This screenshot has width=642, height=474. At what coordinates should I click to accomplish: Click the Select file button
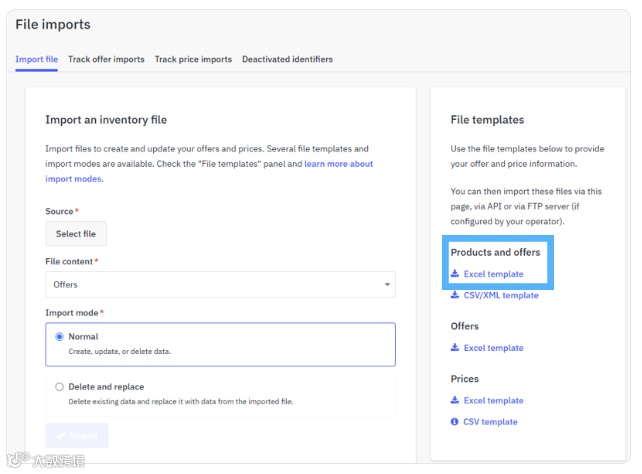click(x=76, y=234)
